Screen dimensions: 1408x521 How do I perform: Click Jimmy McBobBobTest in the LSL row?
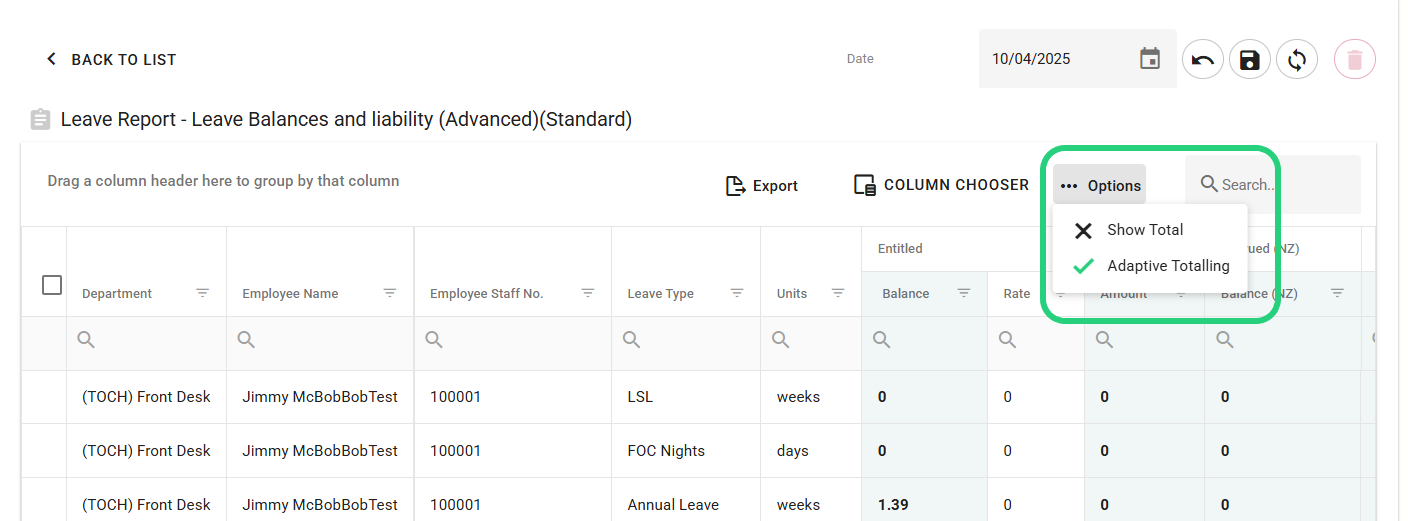pos(320,397)
